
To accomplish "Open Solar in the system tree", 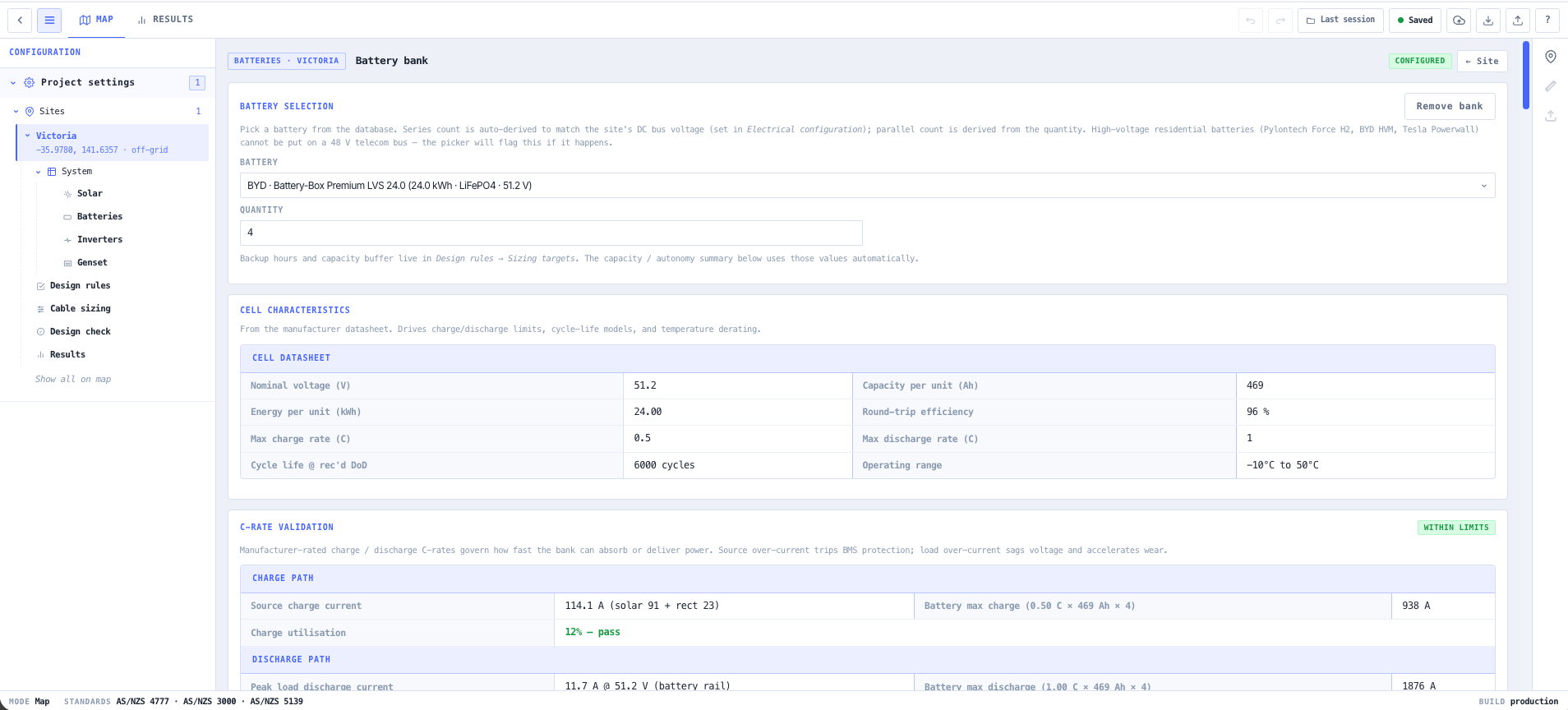I will (90, 194).
